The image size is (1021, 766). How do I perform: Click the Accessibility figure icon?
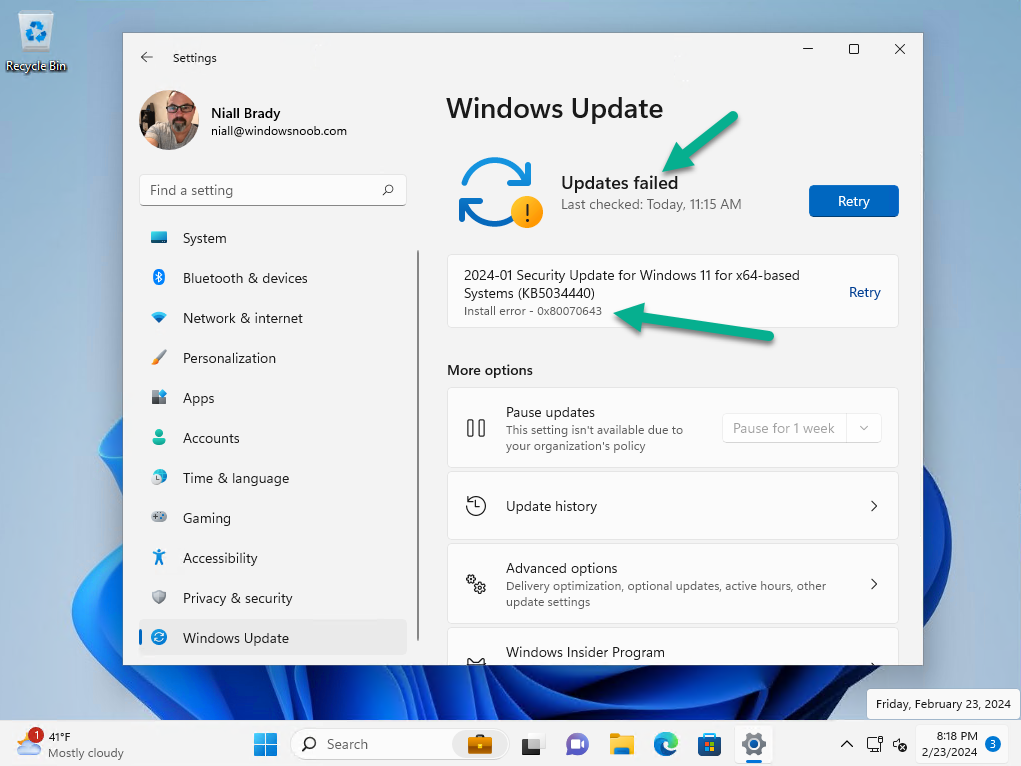click(x=159, y=557)
